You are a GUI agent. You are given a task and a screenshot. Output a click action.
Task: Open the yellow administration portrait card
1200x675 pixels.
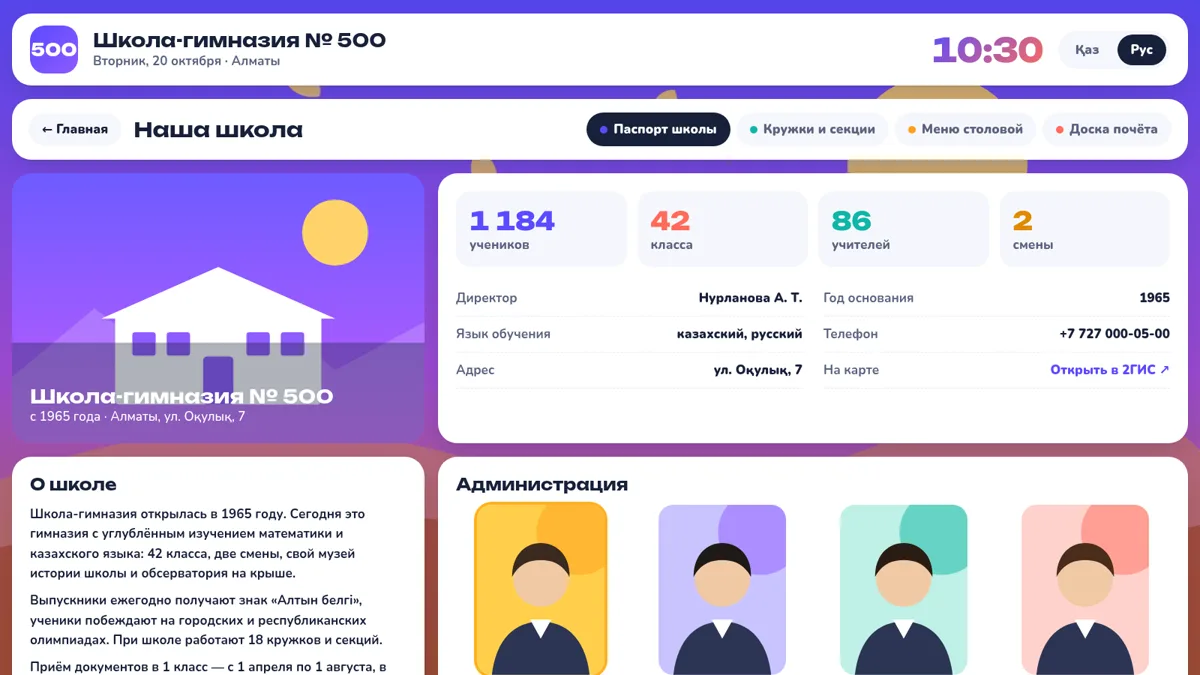[x=541, y=588]
